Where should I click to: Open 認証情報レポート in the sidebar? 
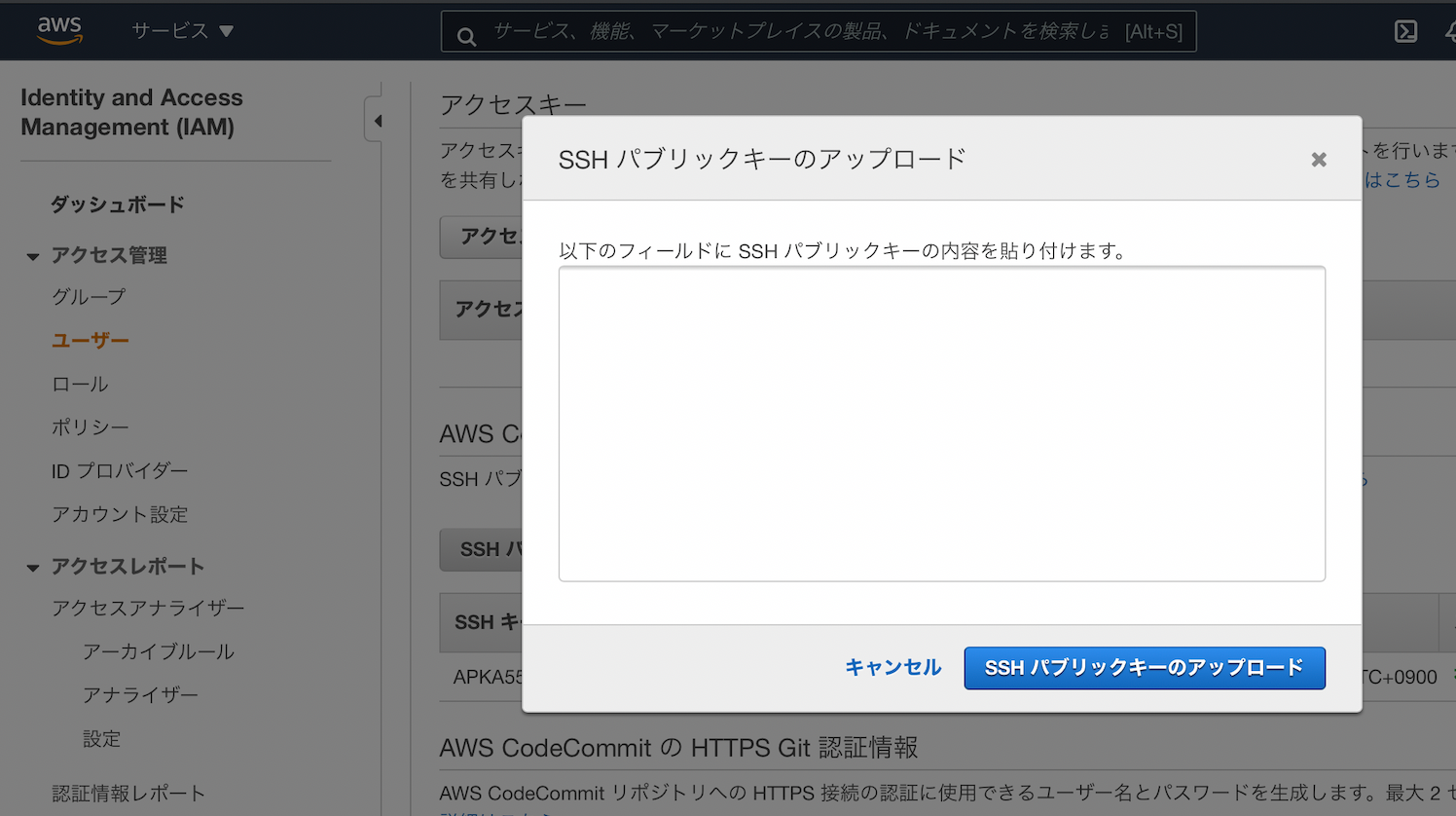coord(128,794)
